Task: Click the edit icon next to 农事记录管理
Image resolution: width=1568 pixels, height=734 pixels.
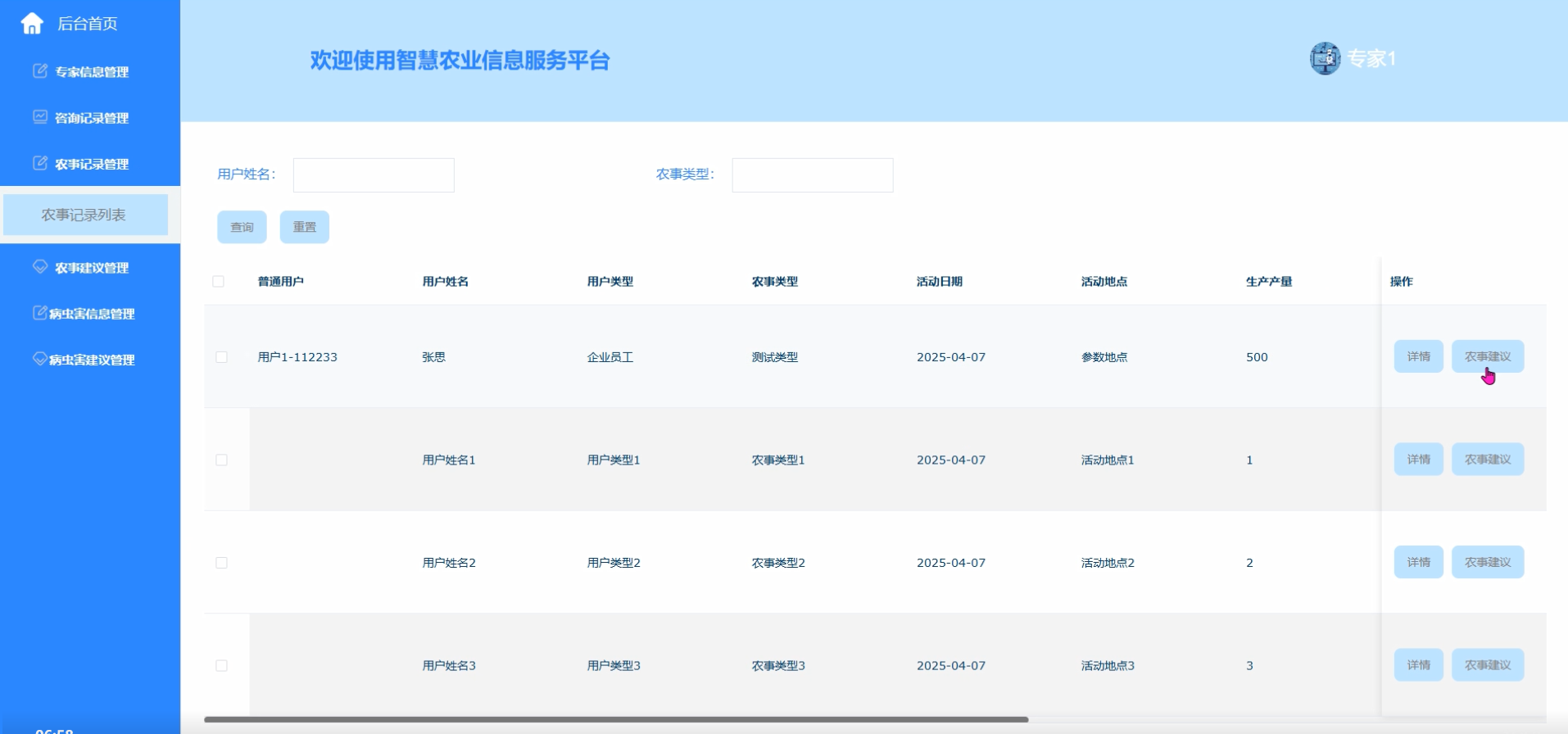Action: point(39,162)
